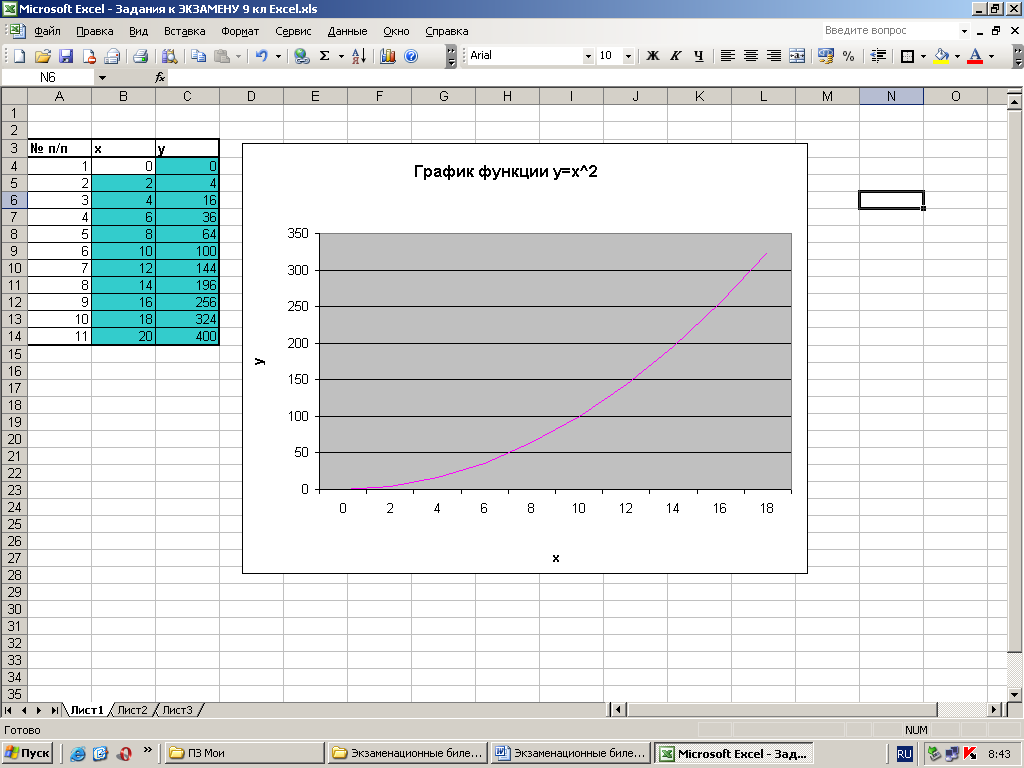Open the Формат menu
This screenshot has height=768, width=1024.
point(240,31)
